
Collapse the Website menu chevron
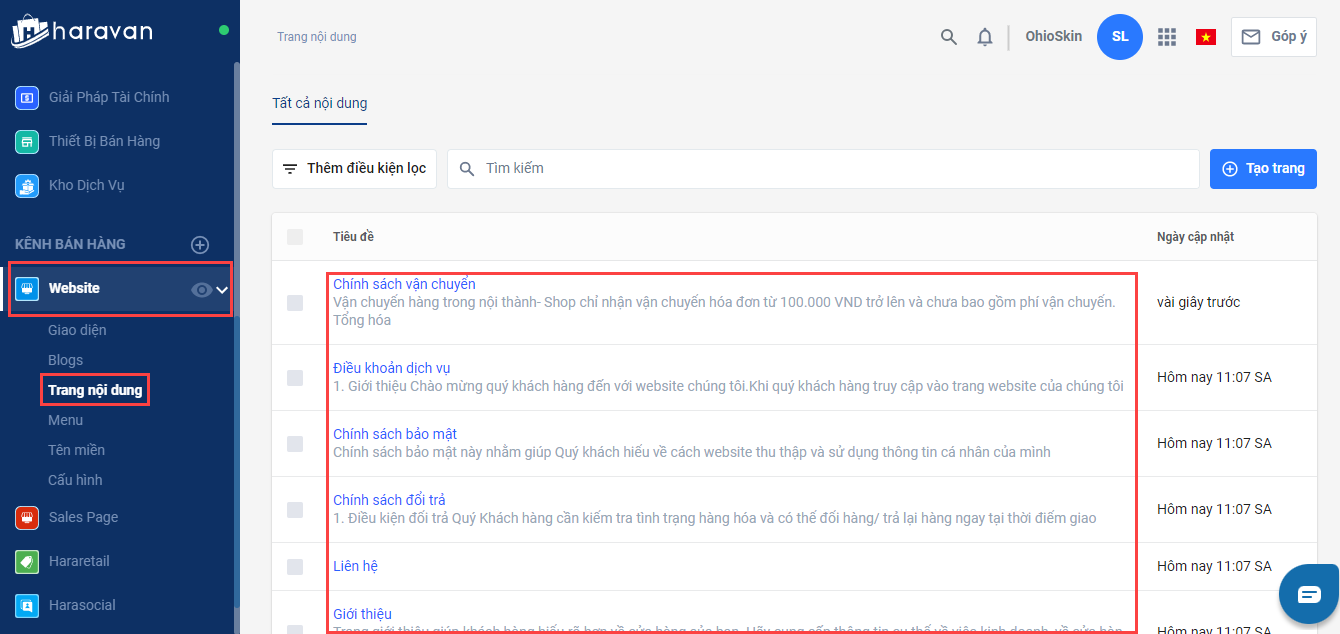click(222, 289)
